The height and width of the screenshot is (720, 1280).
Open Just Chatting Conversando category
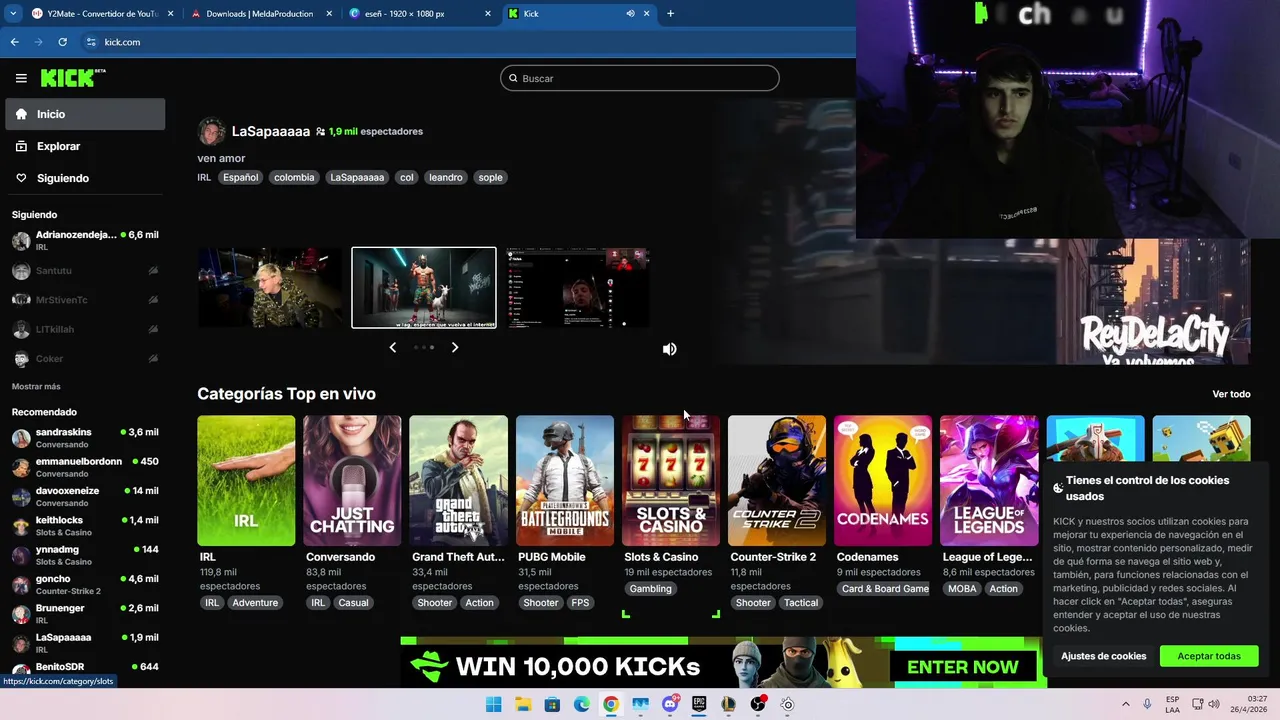(x=352, y=481)
